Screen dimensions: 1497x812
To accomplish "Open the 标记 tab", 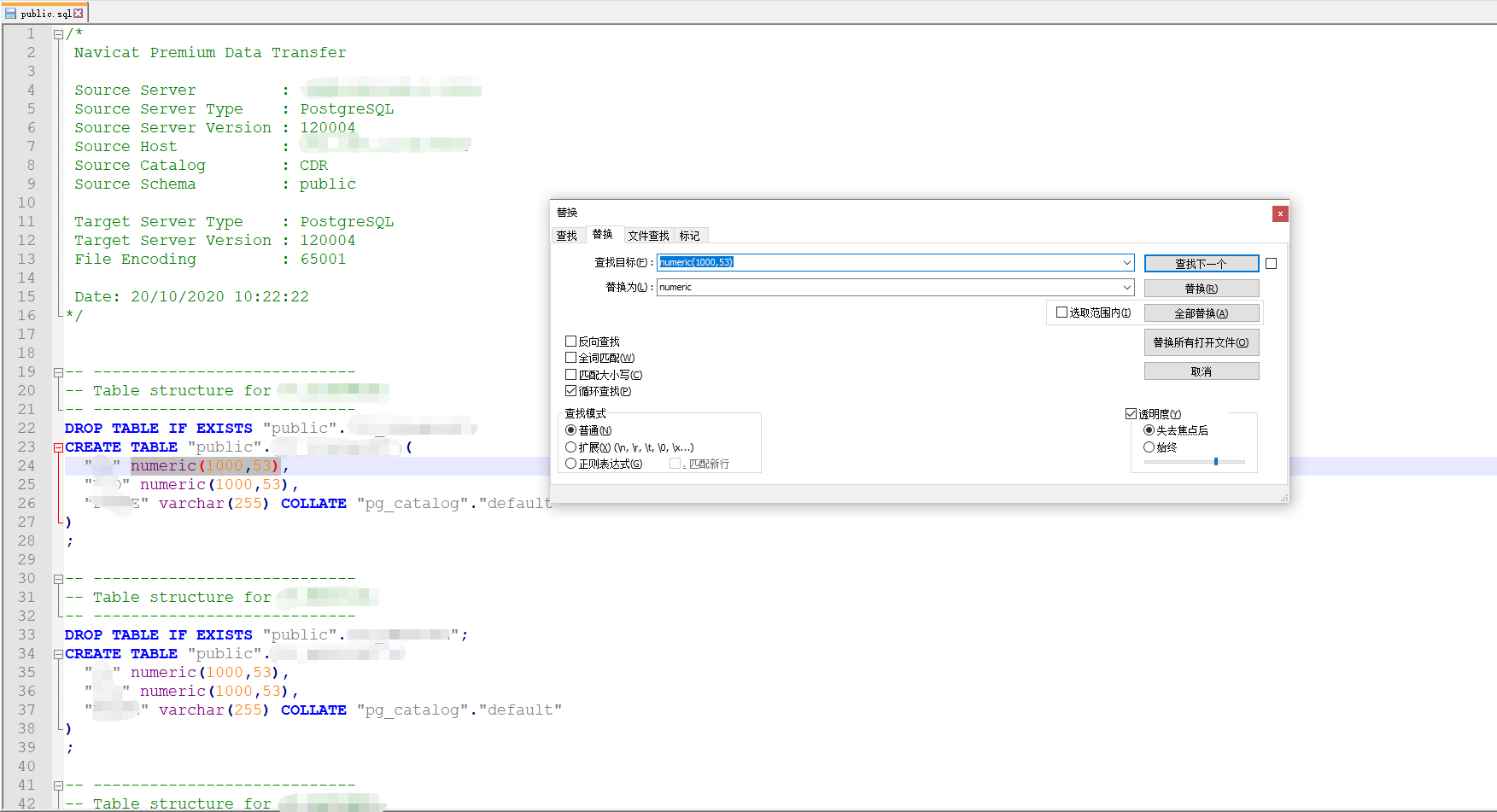I will pyautogui.click(x=690, y=236).
